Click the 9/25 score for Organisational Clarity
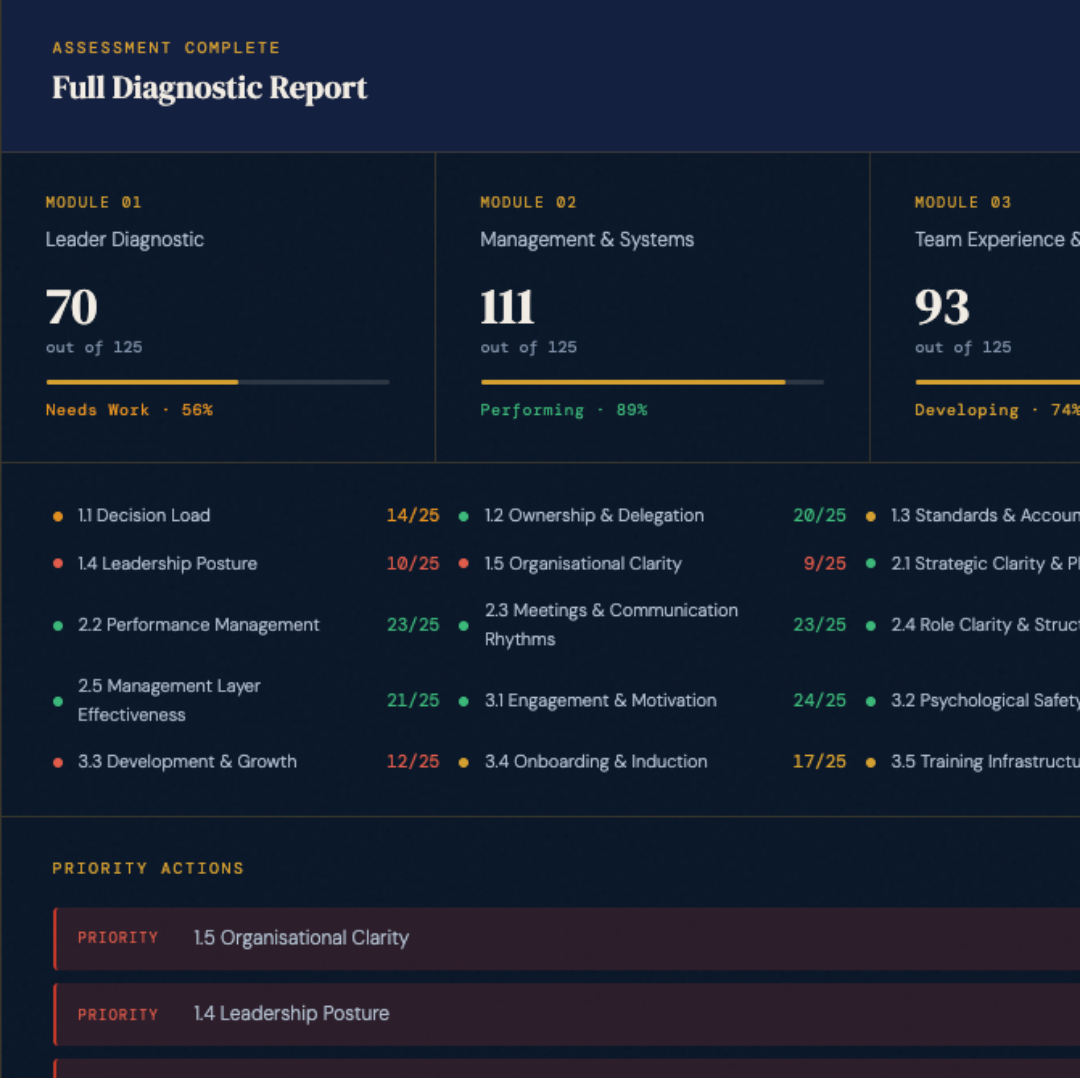1080x1080 pixels. [x=824, y=564]
